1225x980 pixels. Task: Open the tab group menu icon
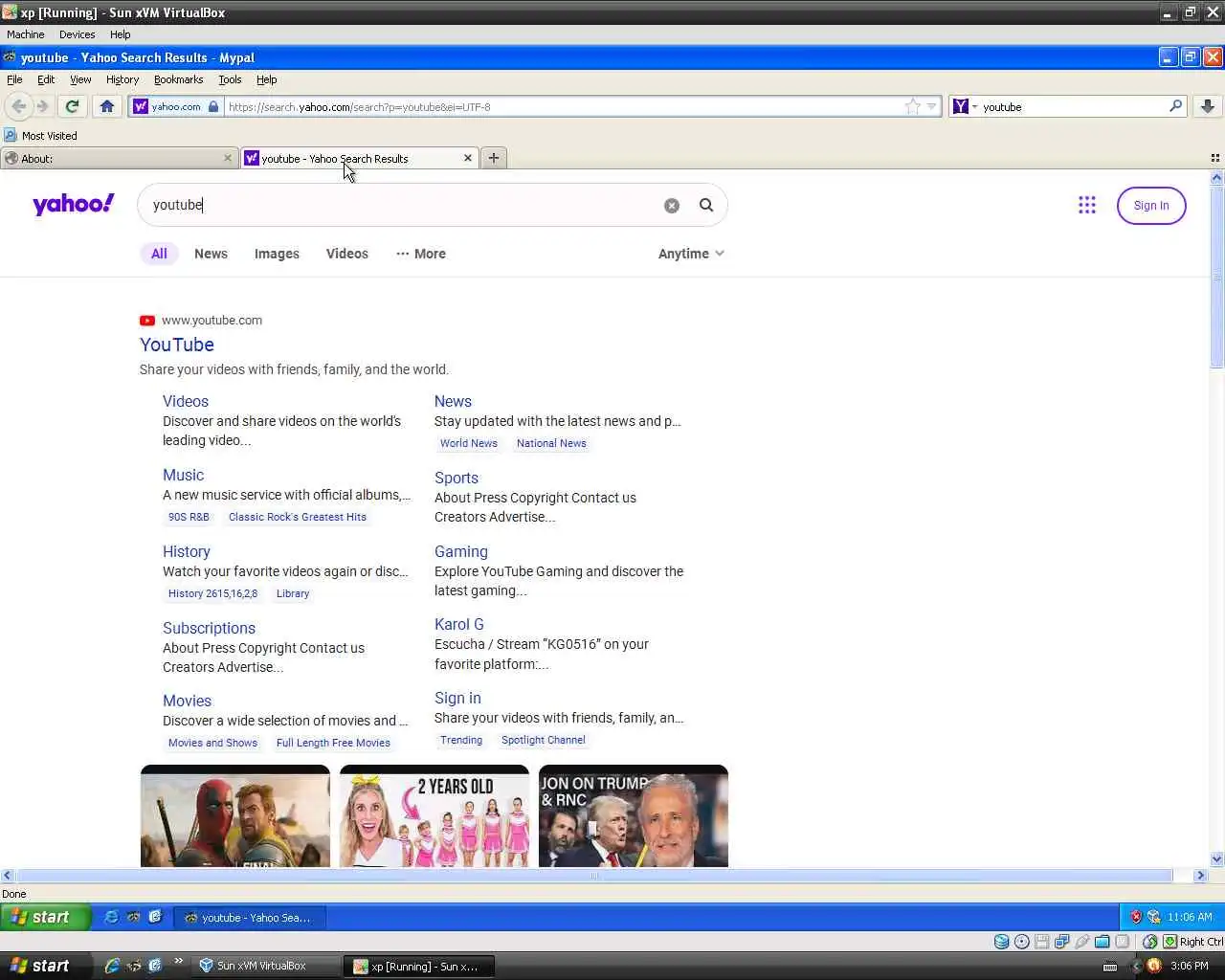(x=1215, y=158)
